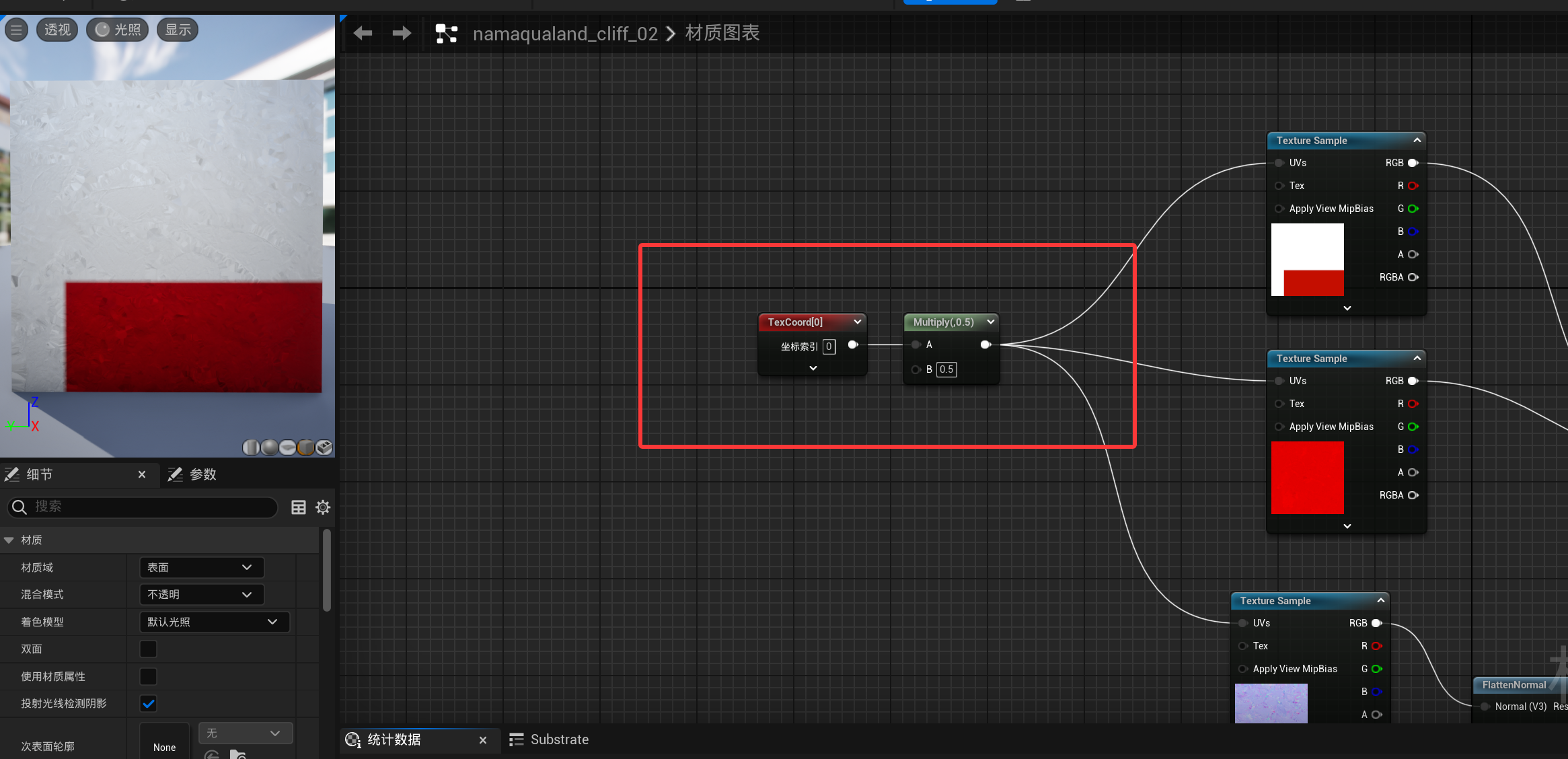Set preview mesh to cube primitive
Viewport: 1568px width, 759px height.
tap(305, 447)
